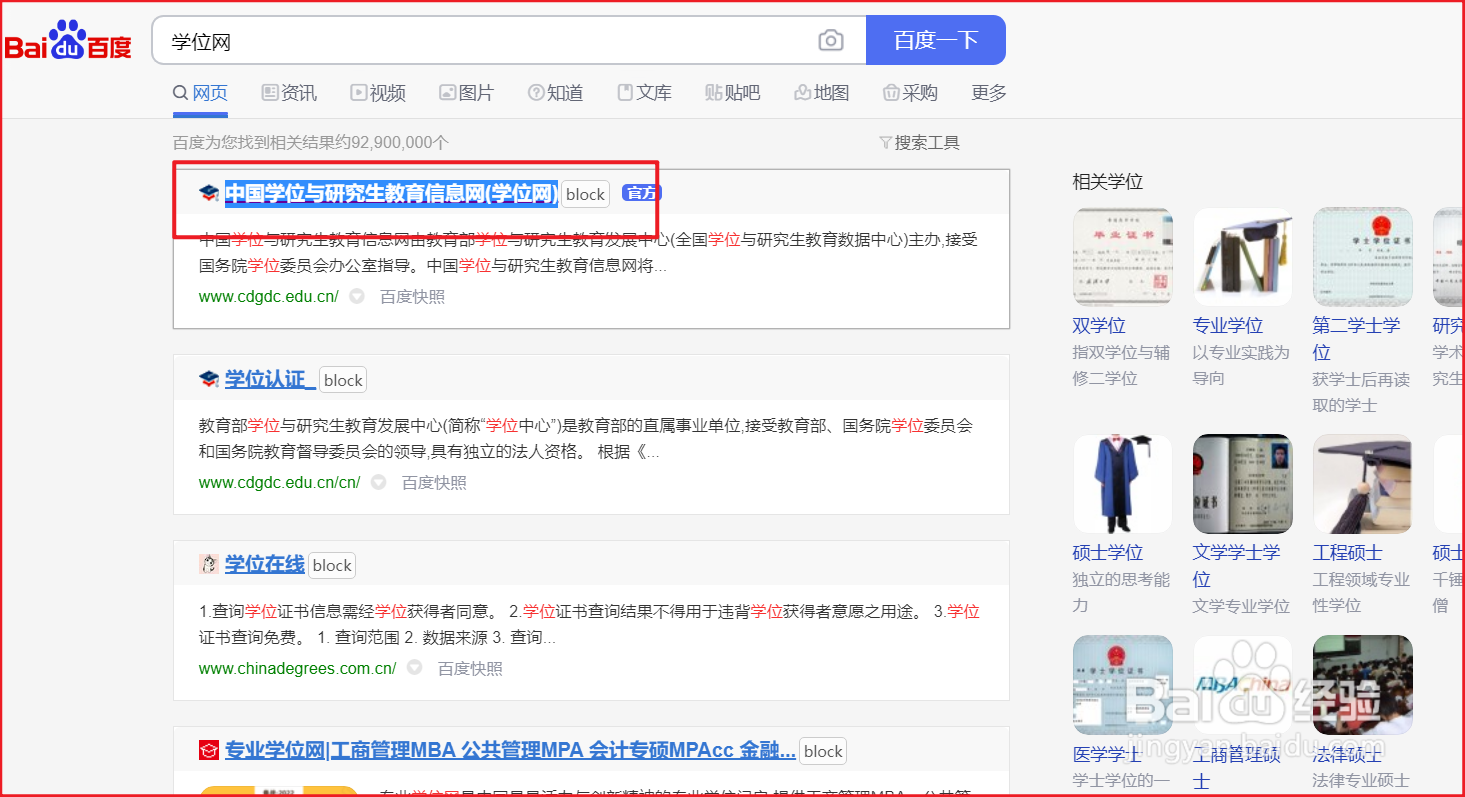This screenshot has height=797, width=1465.
Task: Go to the 文库 tab
Action: [644, 93]
